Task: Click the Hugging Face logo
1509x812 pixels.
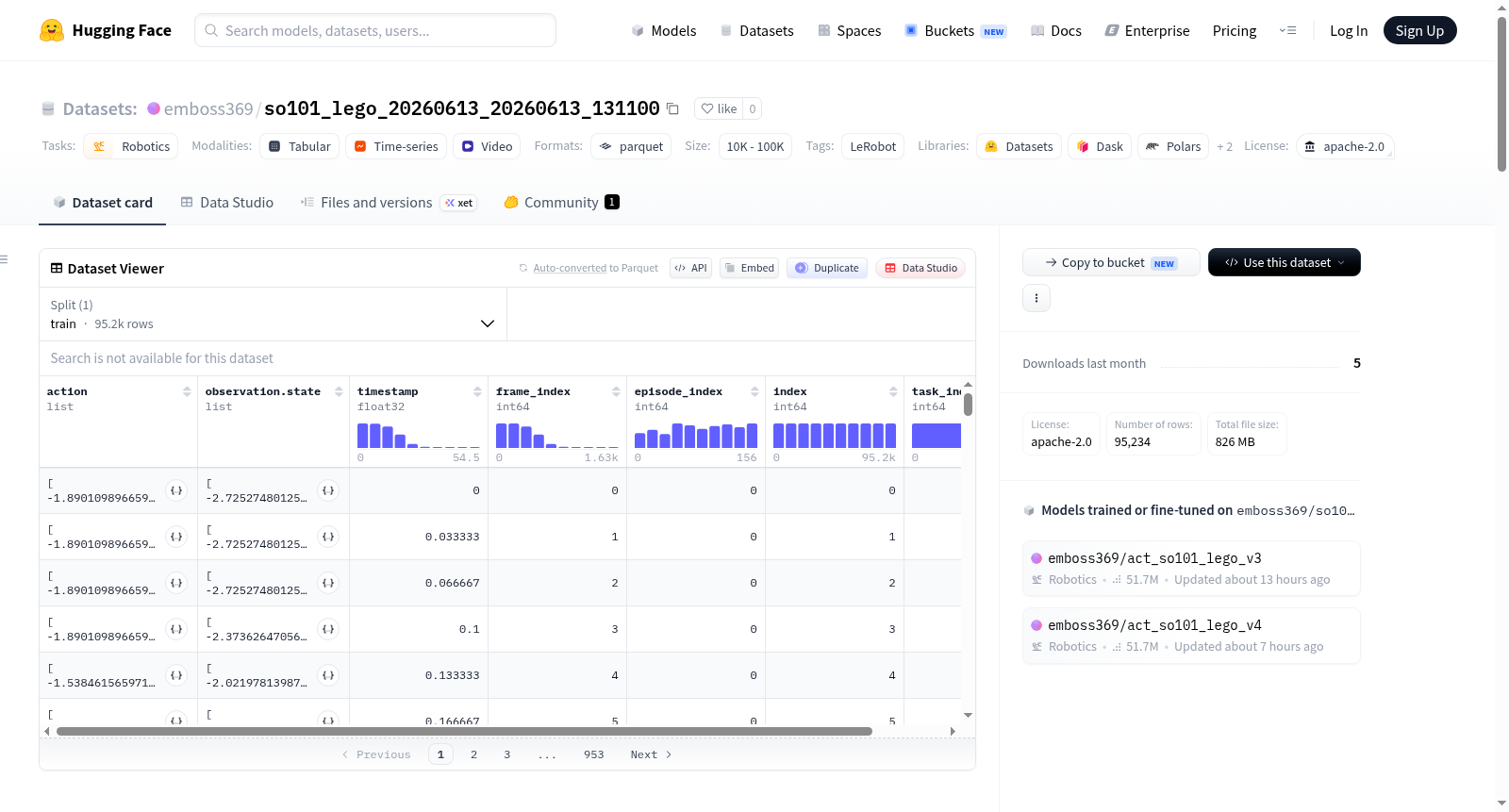Action: 105,30
